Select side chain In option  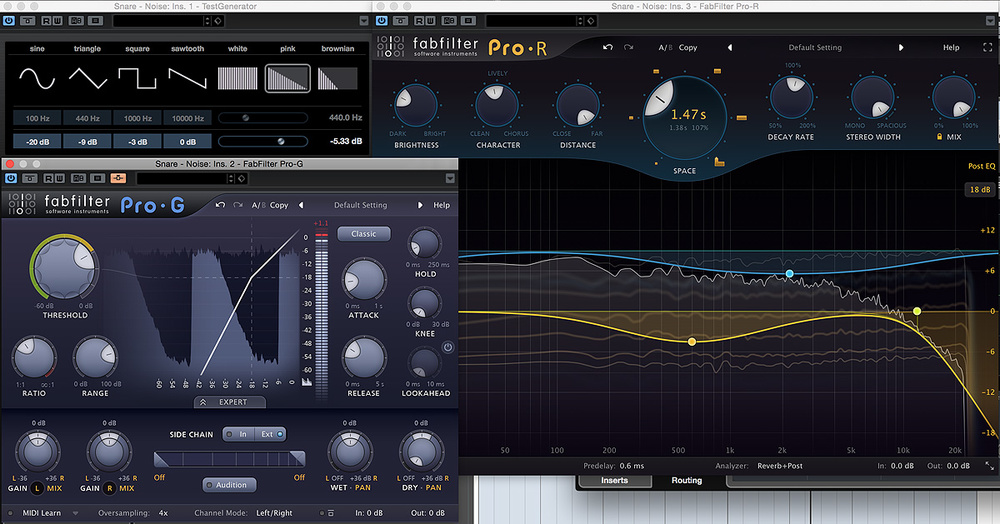point(238,434)
